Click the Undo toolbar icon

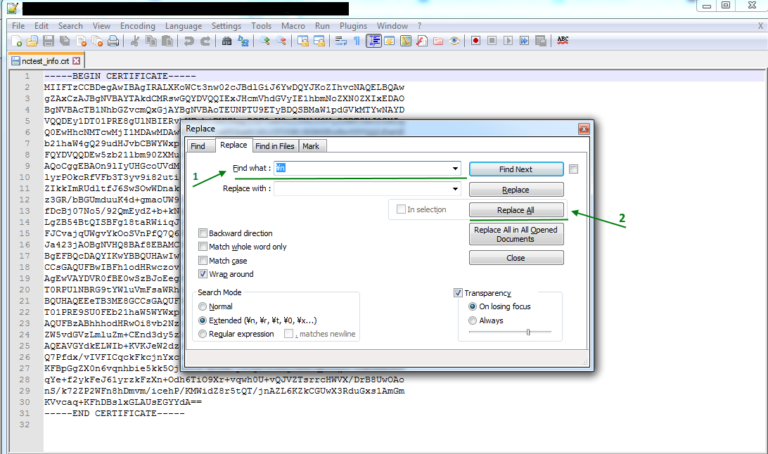tap(190, 41)
